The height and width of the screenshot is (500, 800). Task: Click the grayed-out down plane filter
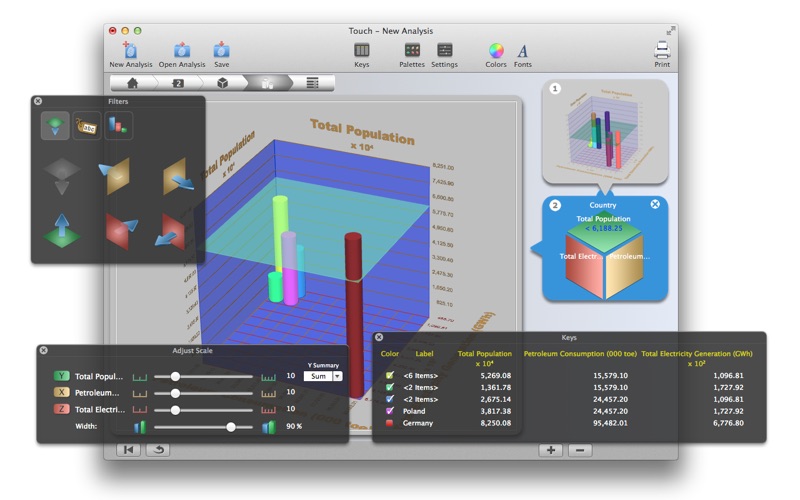pos(62,176)
